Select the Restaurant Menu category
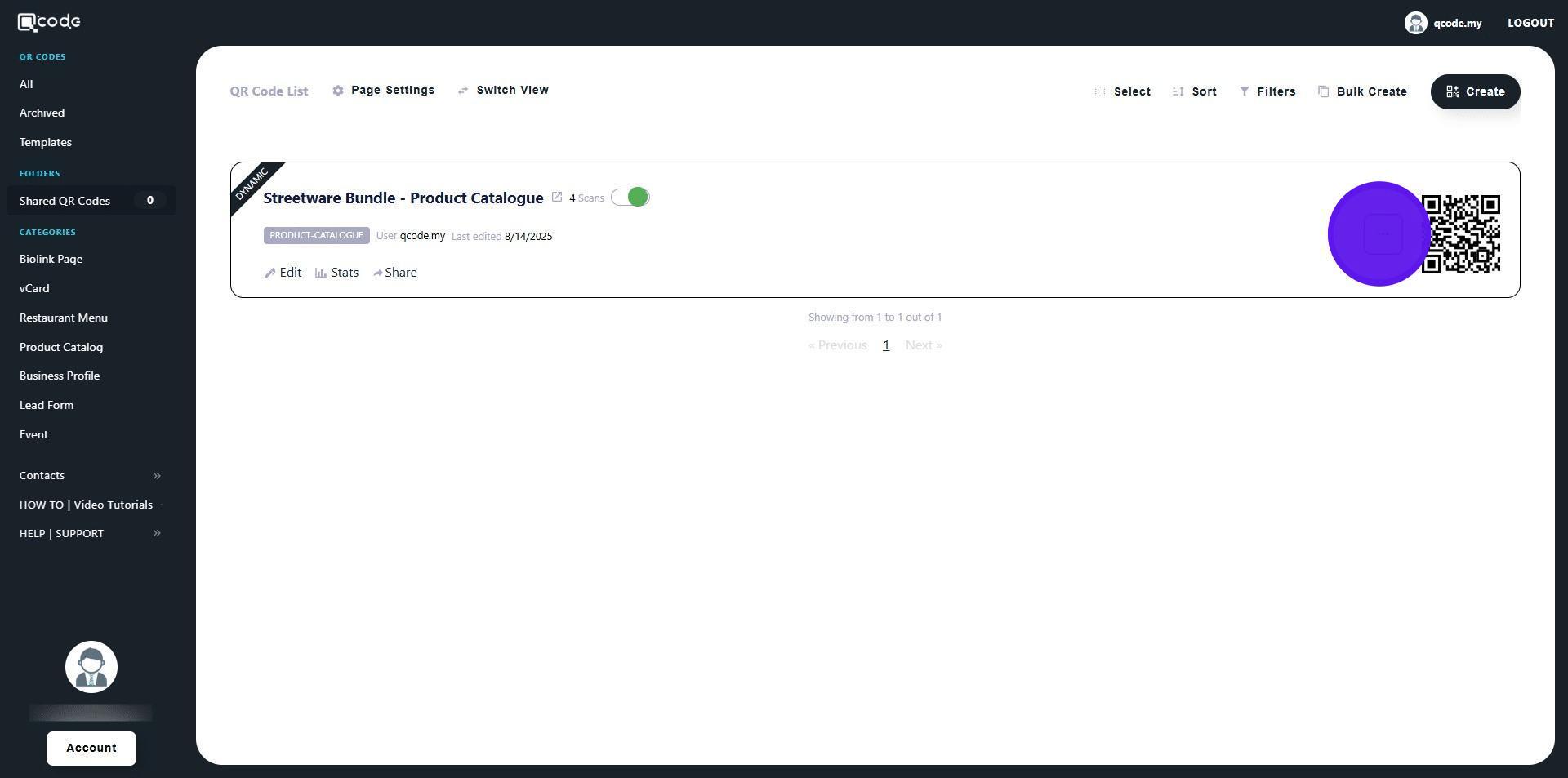Viewport: 1568px width, 778px height. [x=64, y=318]
